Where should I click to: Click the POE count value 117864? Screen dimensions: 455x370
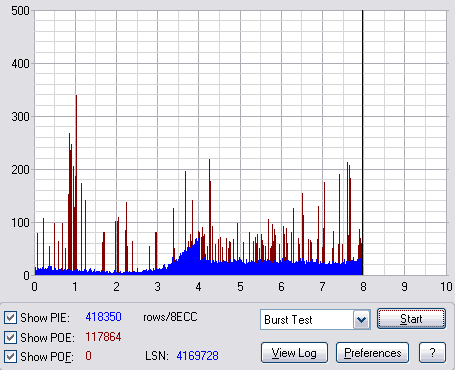tap(103, 337)
